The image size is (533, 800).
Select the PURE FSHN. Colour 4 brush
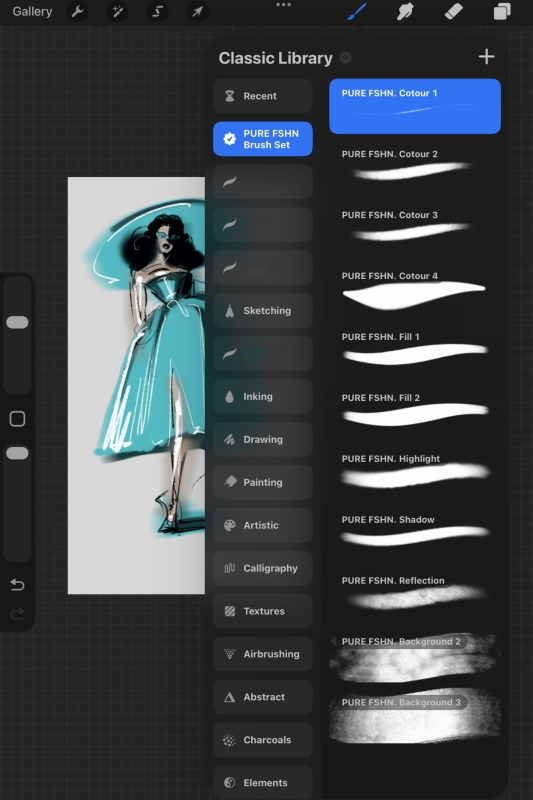pyautogui.click(x=415, y=289)
